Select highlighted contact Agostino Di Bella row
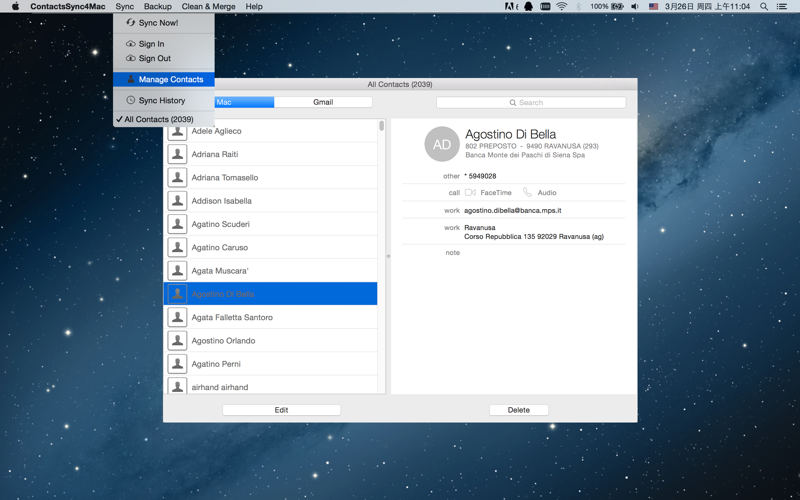This screenshot has height=500, width=800. (x=270, y=294)
